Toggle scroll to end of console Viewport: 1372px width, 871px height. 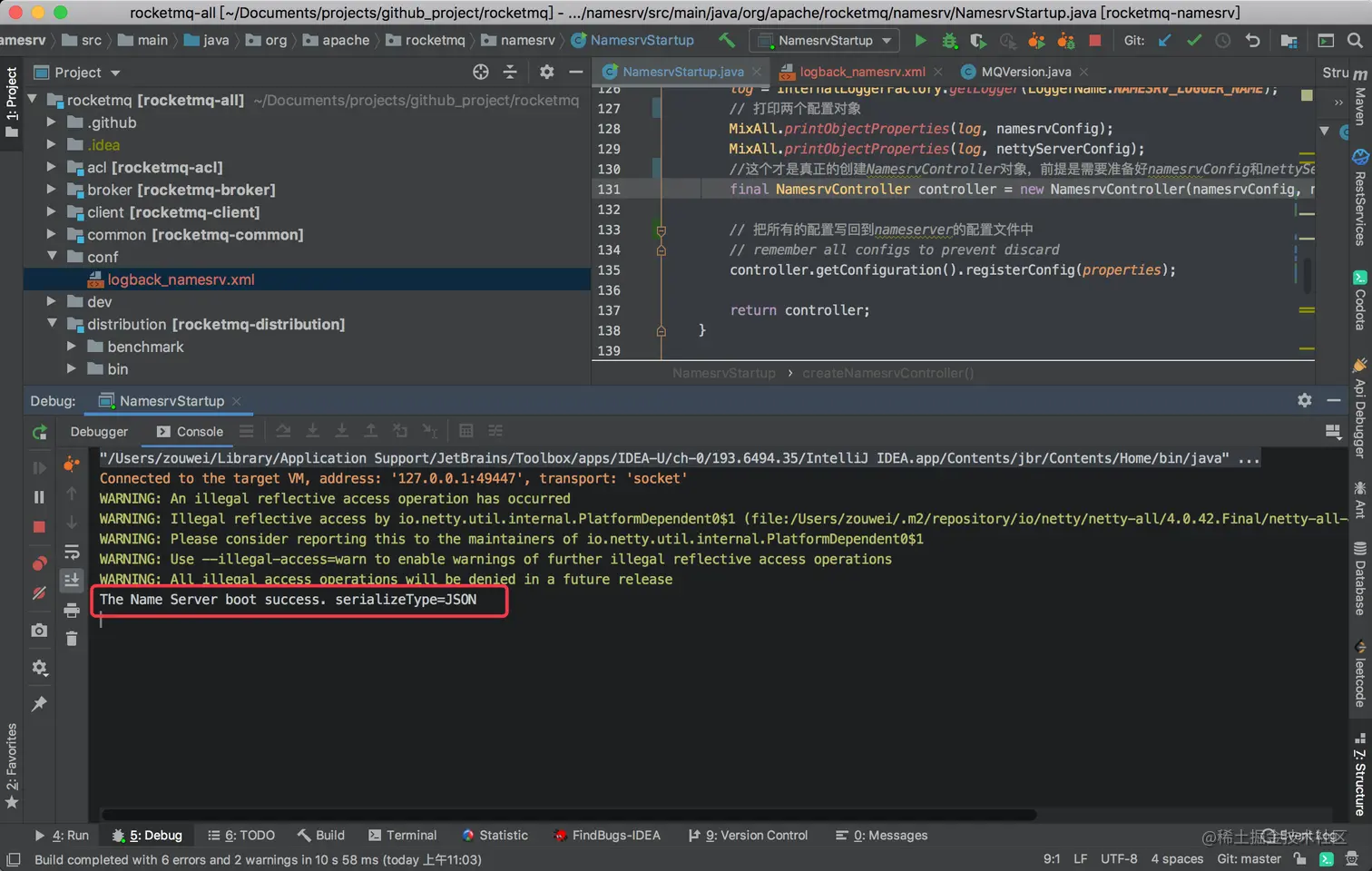point(72,580)
